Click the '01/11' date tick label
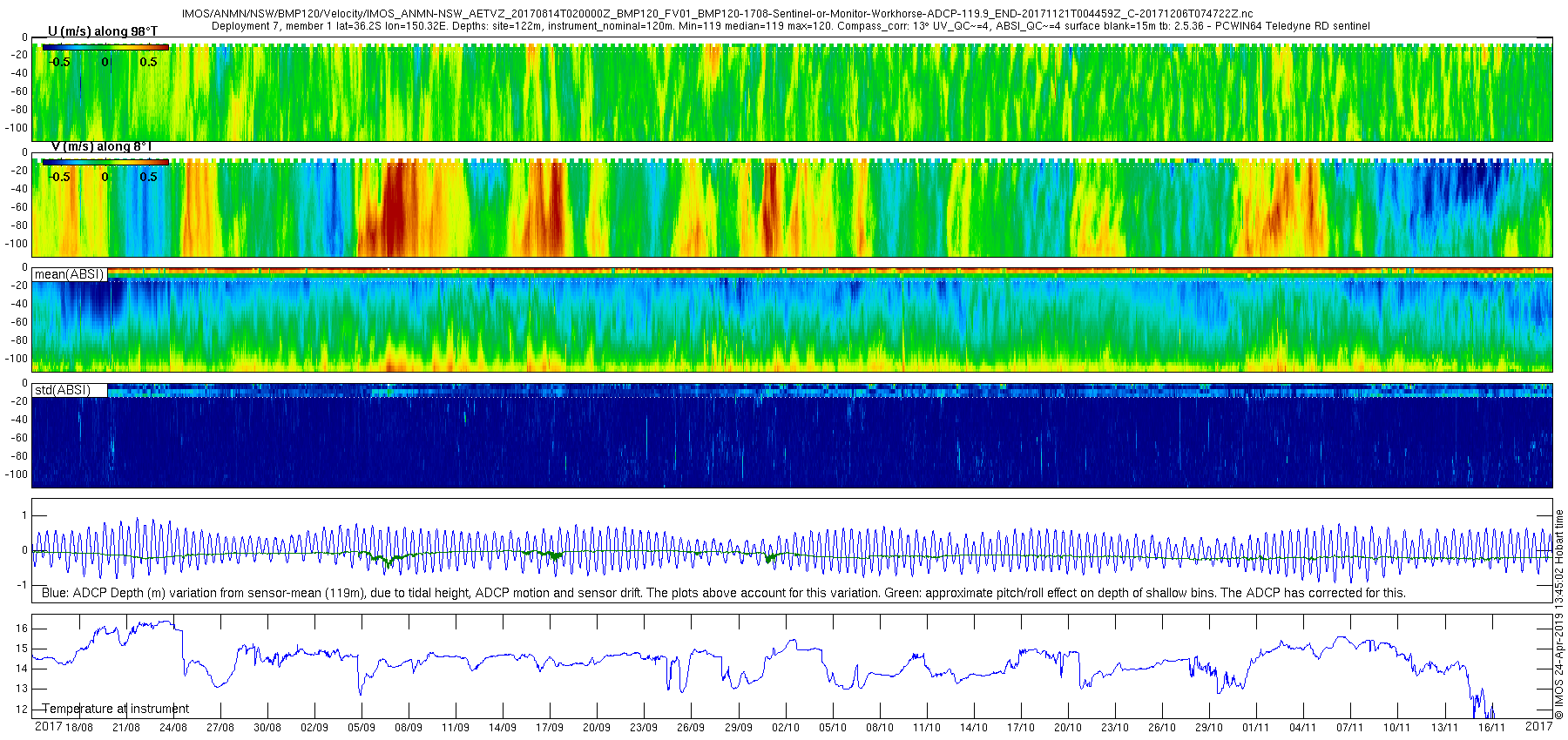This screenshot has height=740, width=1568. [1256, 727]
